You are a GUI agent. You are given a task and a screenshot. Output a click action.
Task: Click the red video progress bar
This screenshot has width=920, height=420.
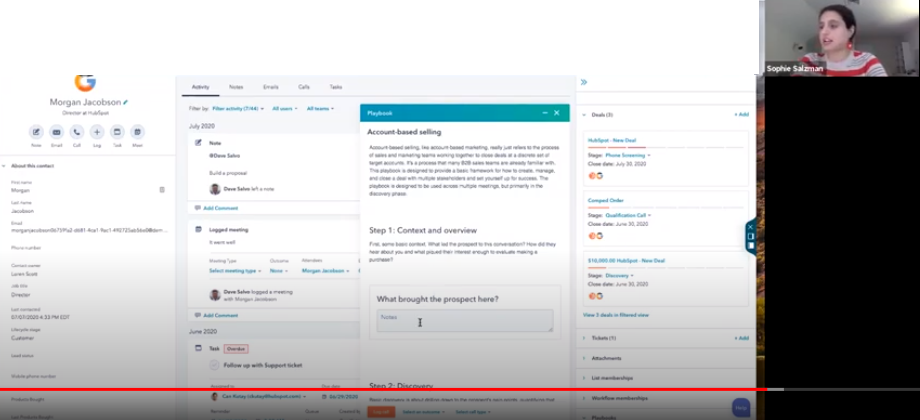(x=383, y=389)
